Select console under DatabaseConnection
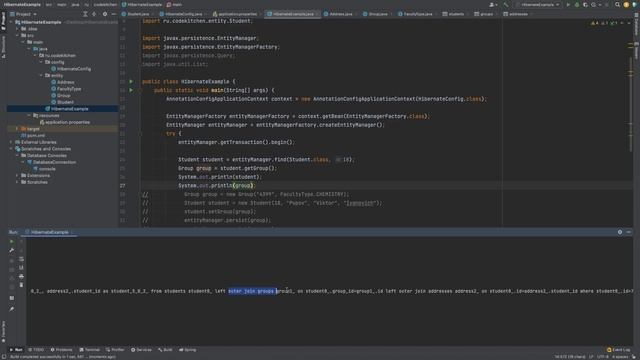 (44, 169)
